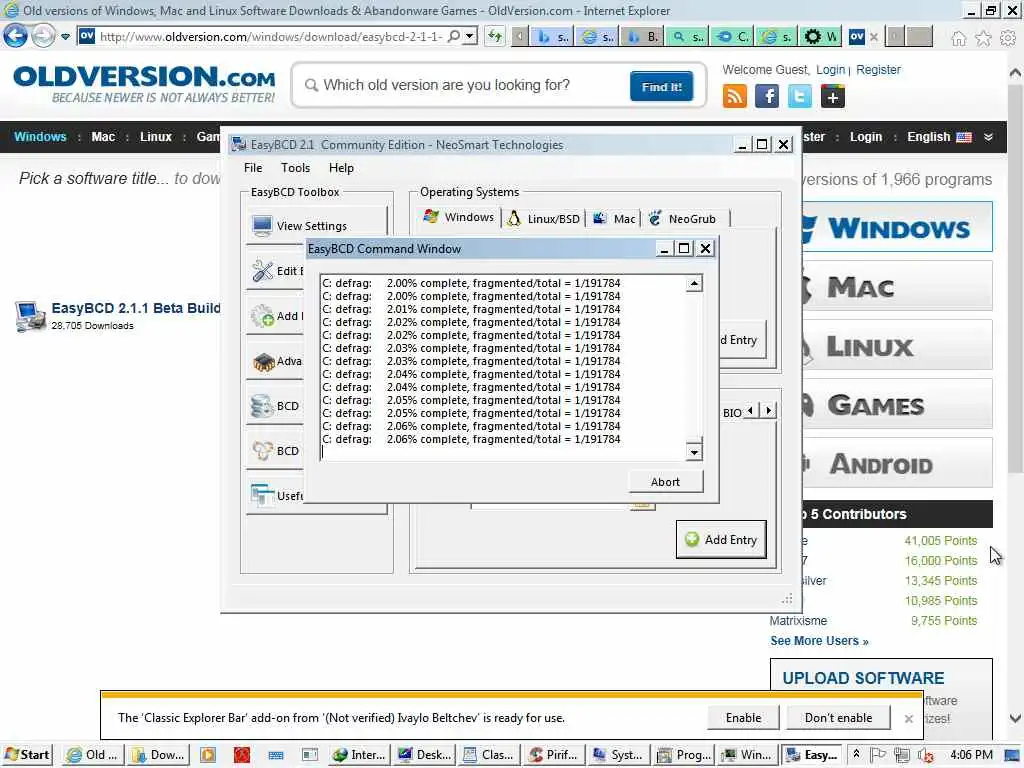Click Enable on add-on notification bar
The width and height of the screenshot is (1024, 768).
coord(743,717)
